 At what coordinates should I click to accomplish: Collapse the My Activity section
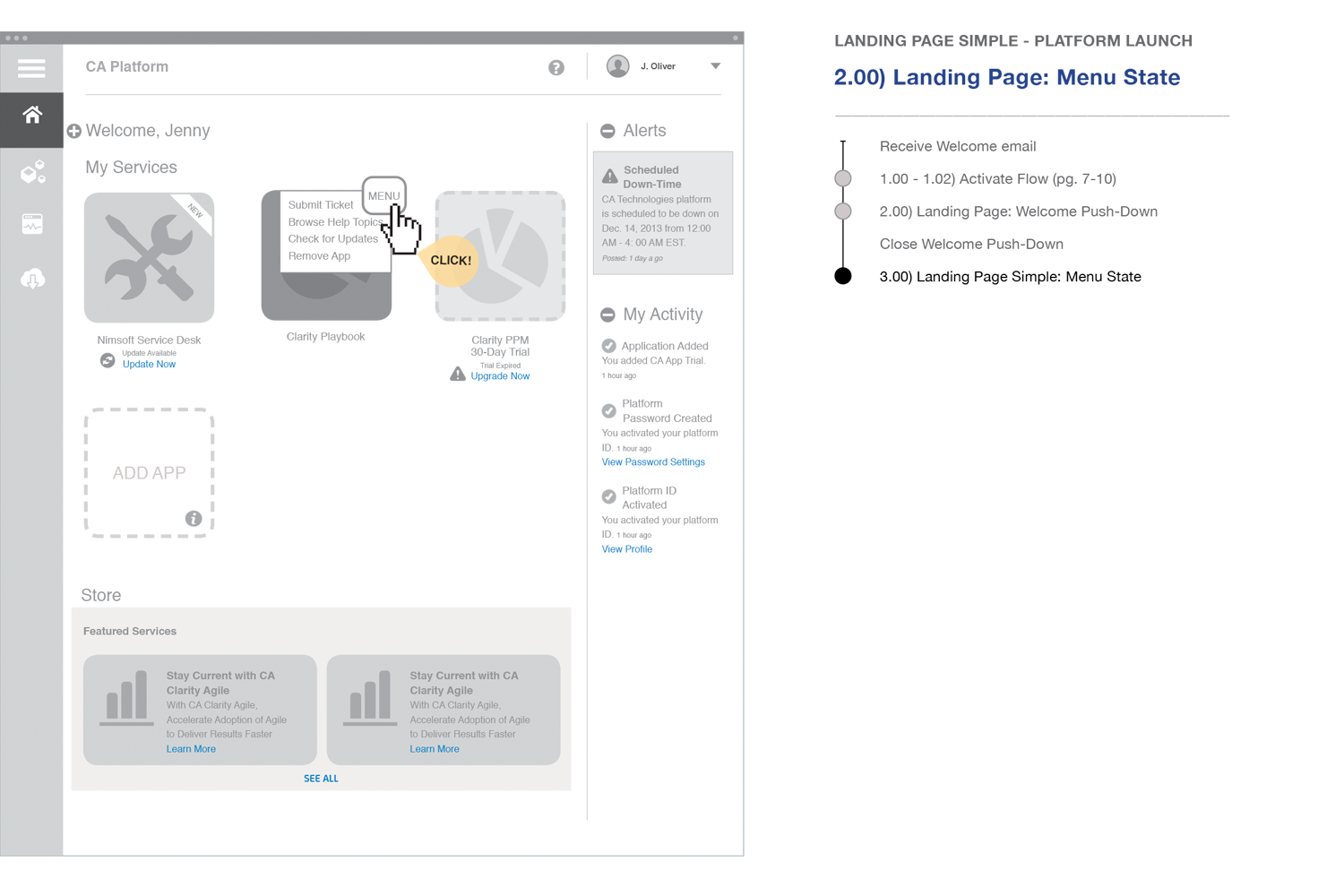pos(607,314)
